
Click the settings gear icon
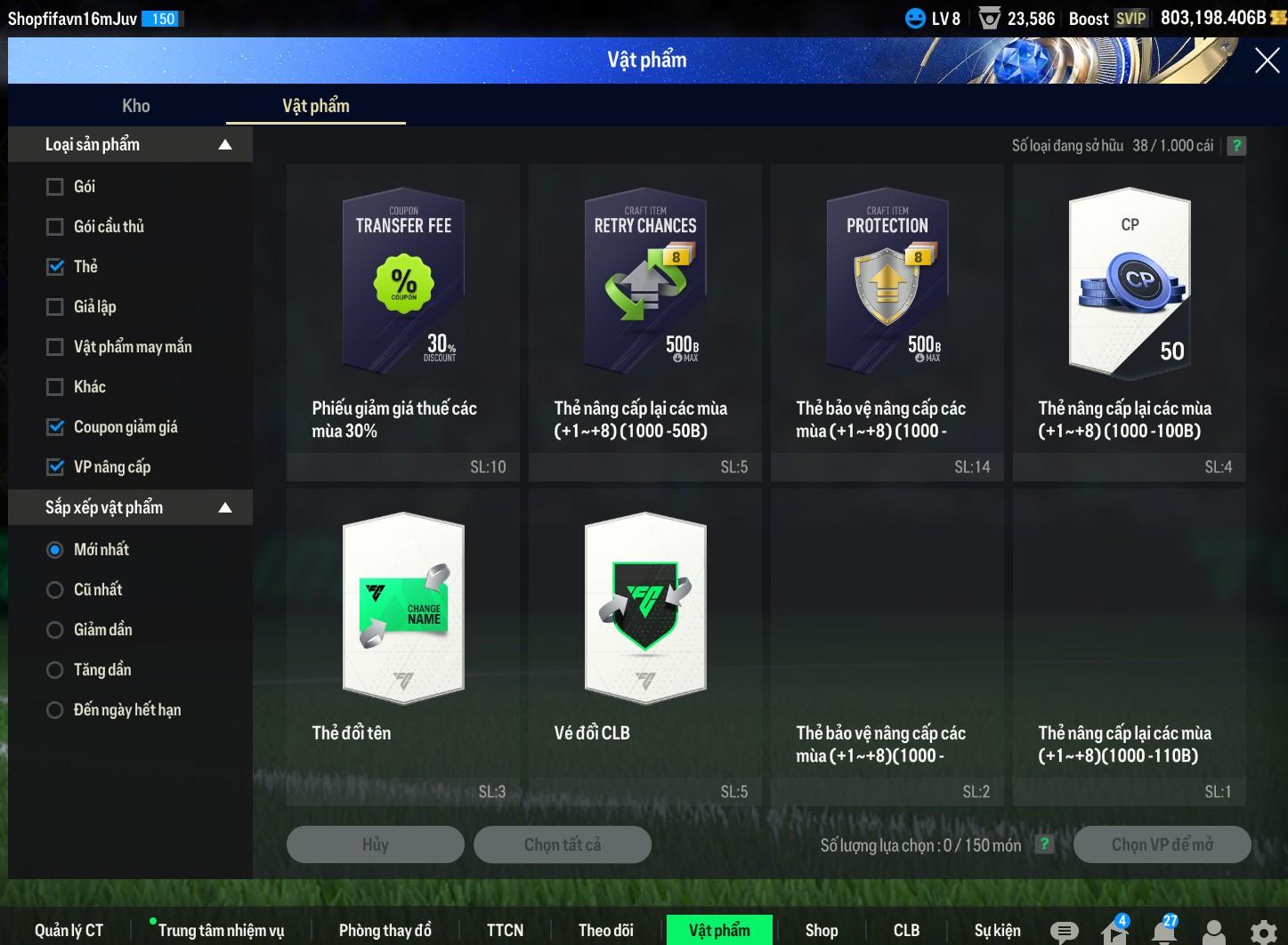pos(1263,932)
